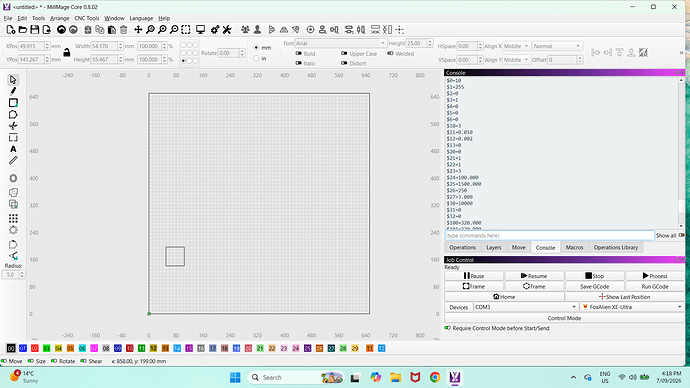Click the lock aspect ratio padlock

coord(66,52)
